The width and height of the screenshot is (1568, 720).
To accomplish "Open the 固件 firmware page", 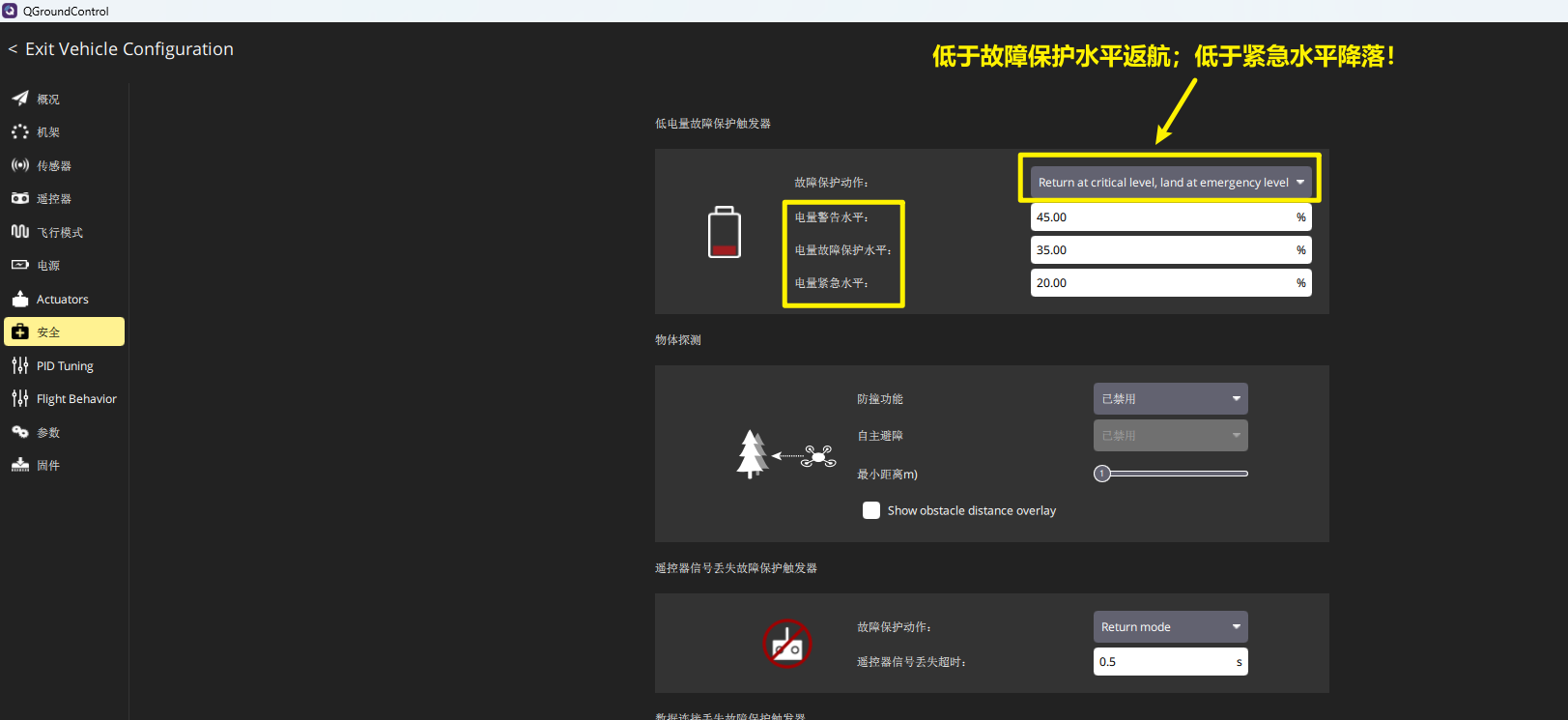I will pos(64,465).
